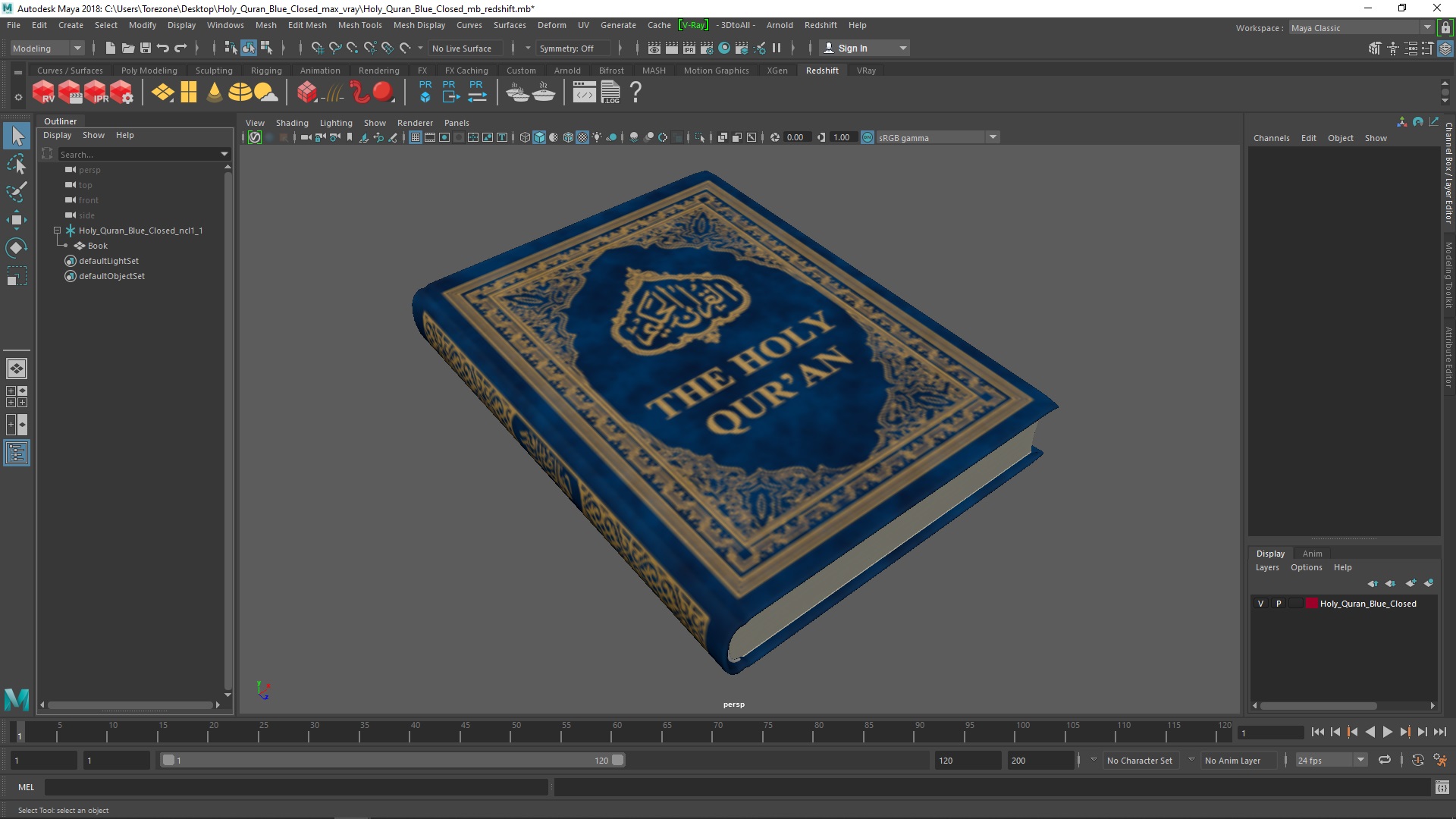Activate the Paint Selection tool
This screenshot has width=1456, height=819.
coord(17,191)
